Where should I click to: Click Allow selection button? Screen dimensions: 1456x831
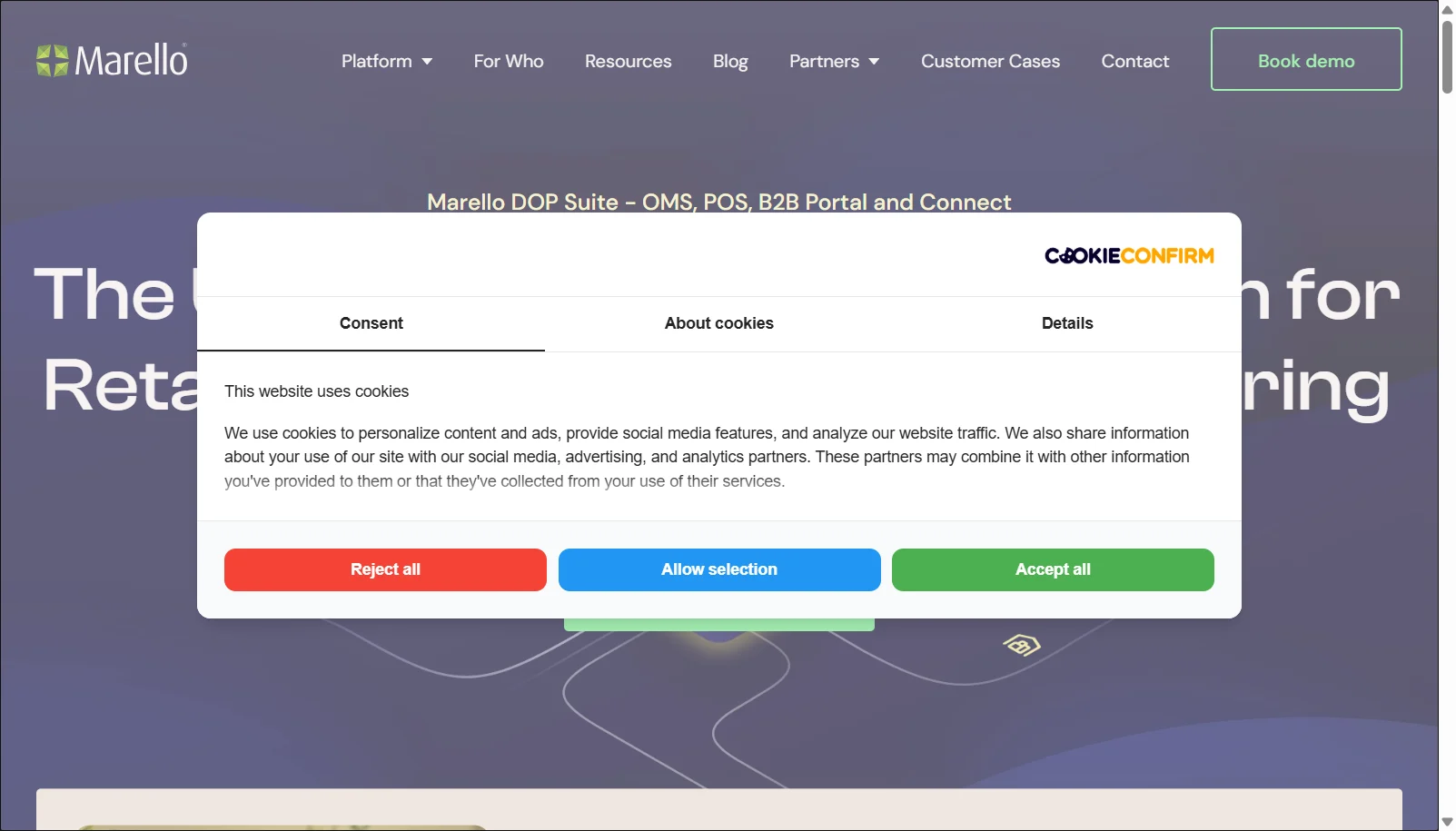pyautogui.click(x=719, y=569)
